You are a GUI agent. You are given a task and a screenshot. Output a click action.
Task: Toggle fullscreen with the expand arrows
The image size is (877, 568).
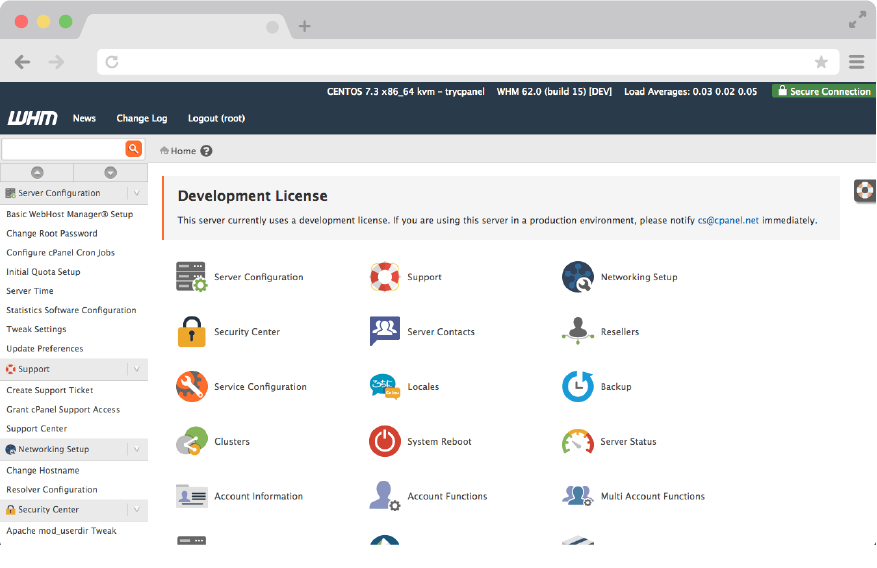point(857,20)
